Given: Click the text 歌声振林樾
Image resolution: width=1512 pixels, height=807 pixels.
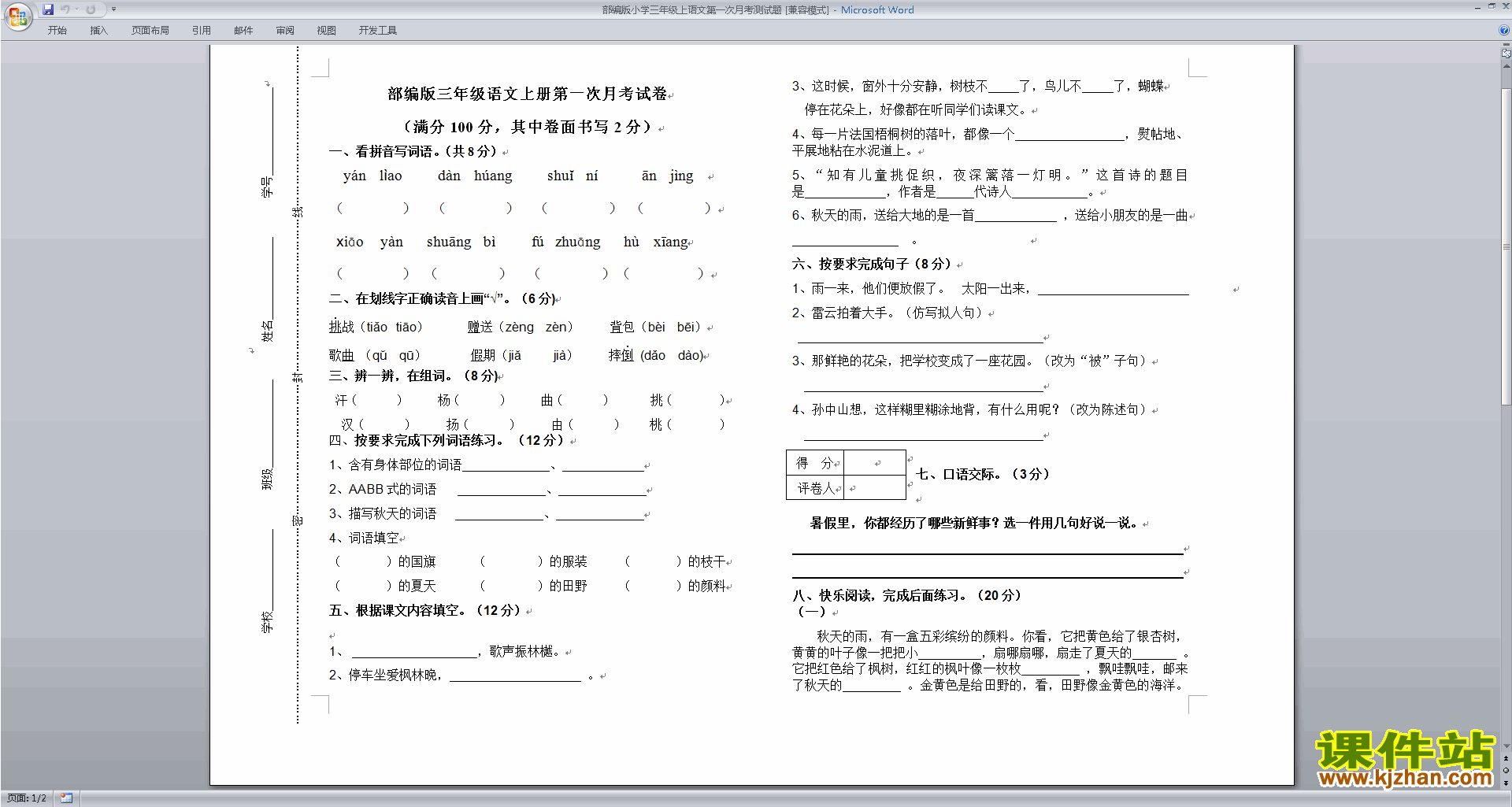Looking at the screenshot, I should pyautogui.click(x=524, y=651).
